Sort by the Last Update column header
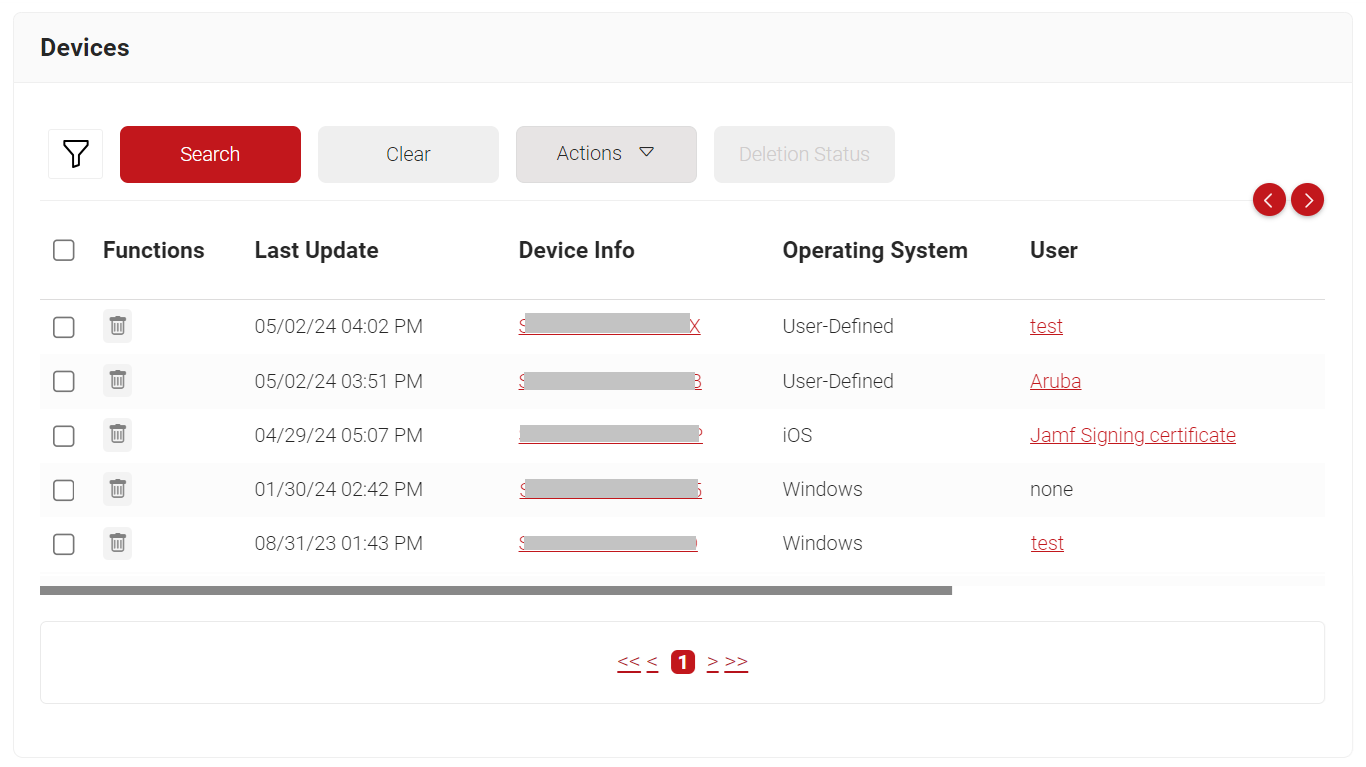 316,250
